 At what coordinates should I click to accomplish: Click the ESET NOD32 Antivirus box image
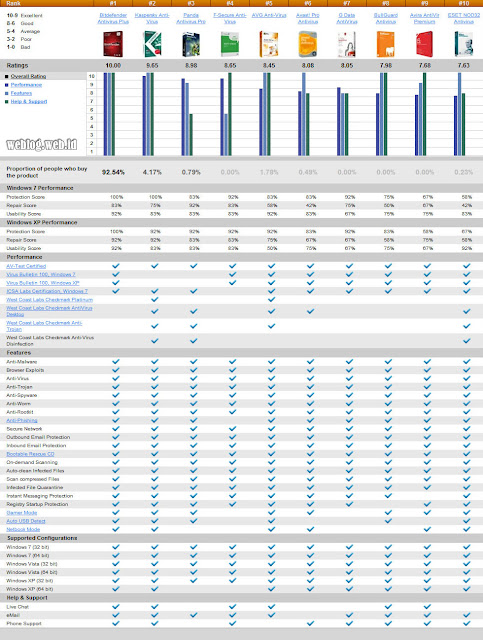click(x=464, y=44)
